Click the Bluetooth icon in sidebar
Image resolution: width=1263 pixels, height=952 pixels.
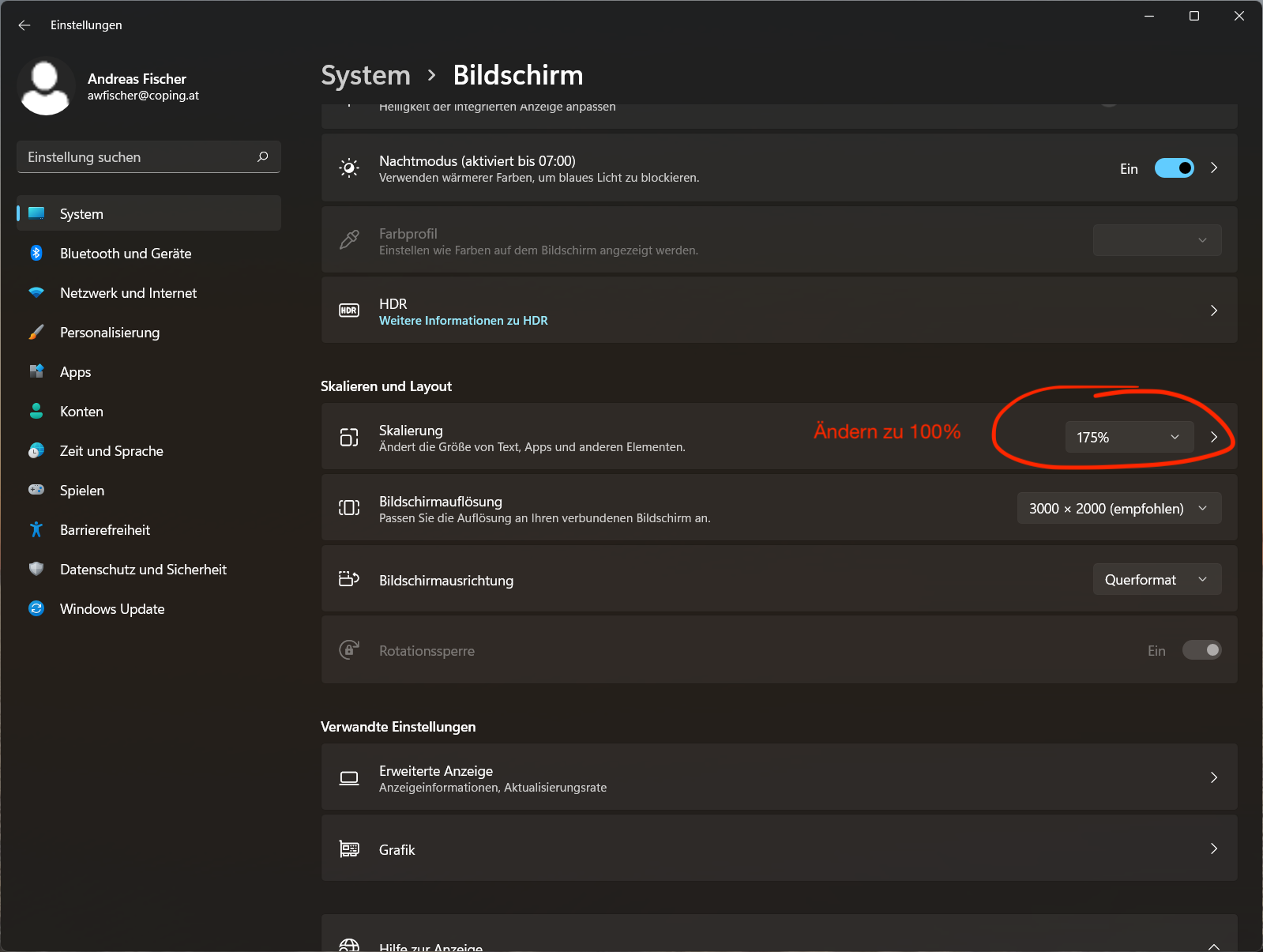[x=36, y=253]
